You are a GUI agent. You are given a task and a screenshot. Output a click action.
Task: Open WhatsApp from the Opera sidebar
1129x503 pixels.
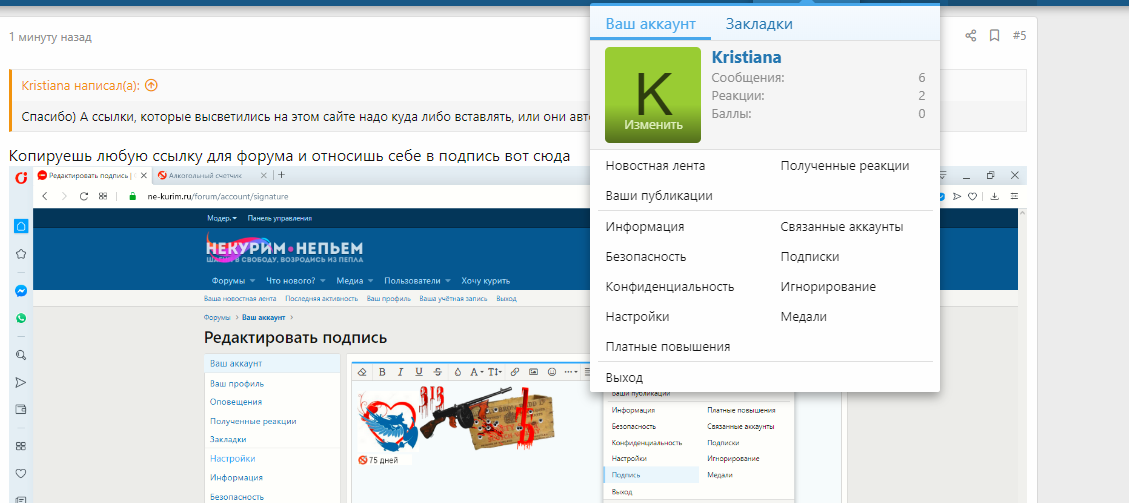[21, 318]
